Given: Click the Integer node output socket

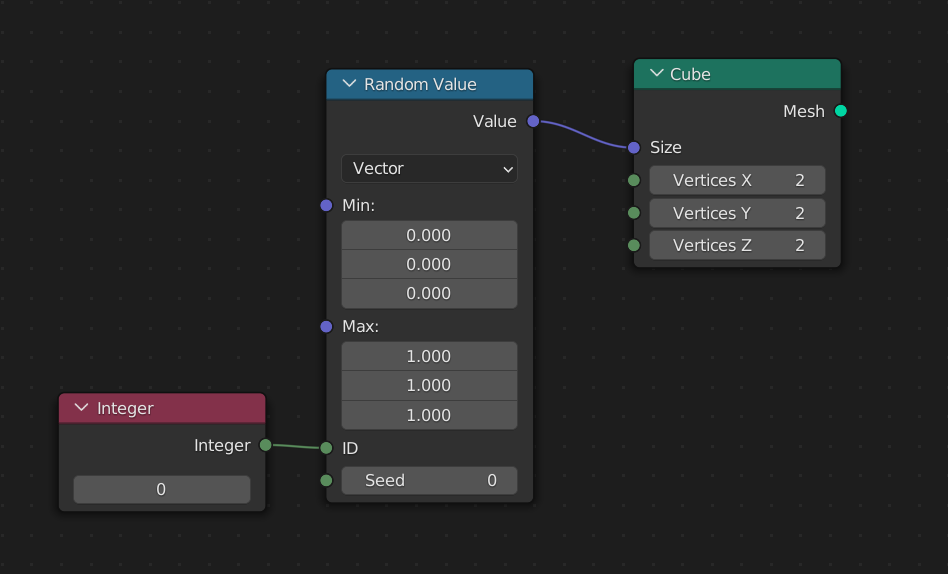Looking at the screenshot, I should coord(265,445).
